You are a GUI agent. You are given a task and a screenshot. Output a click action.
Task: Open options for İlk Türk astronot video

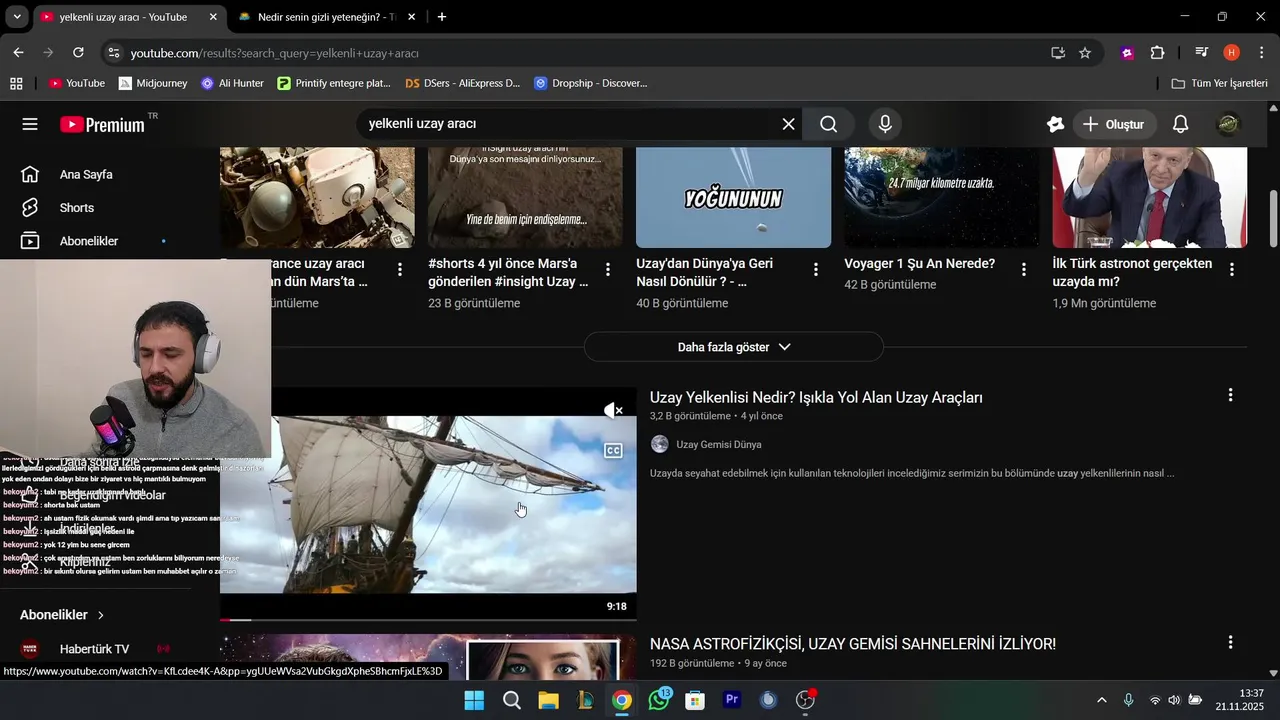(x=1231, y=269)
